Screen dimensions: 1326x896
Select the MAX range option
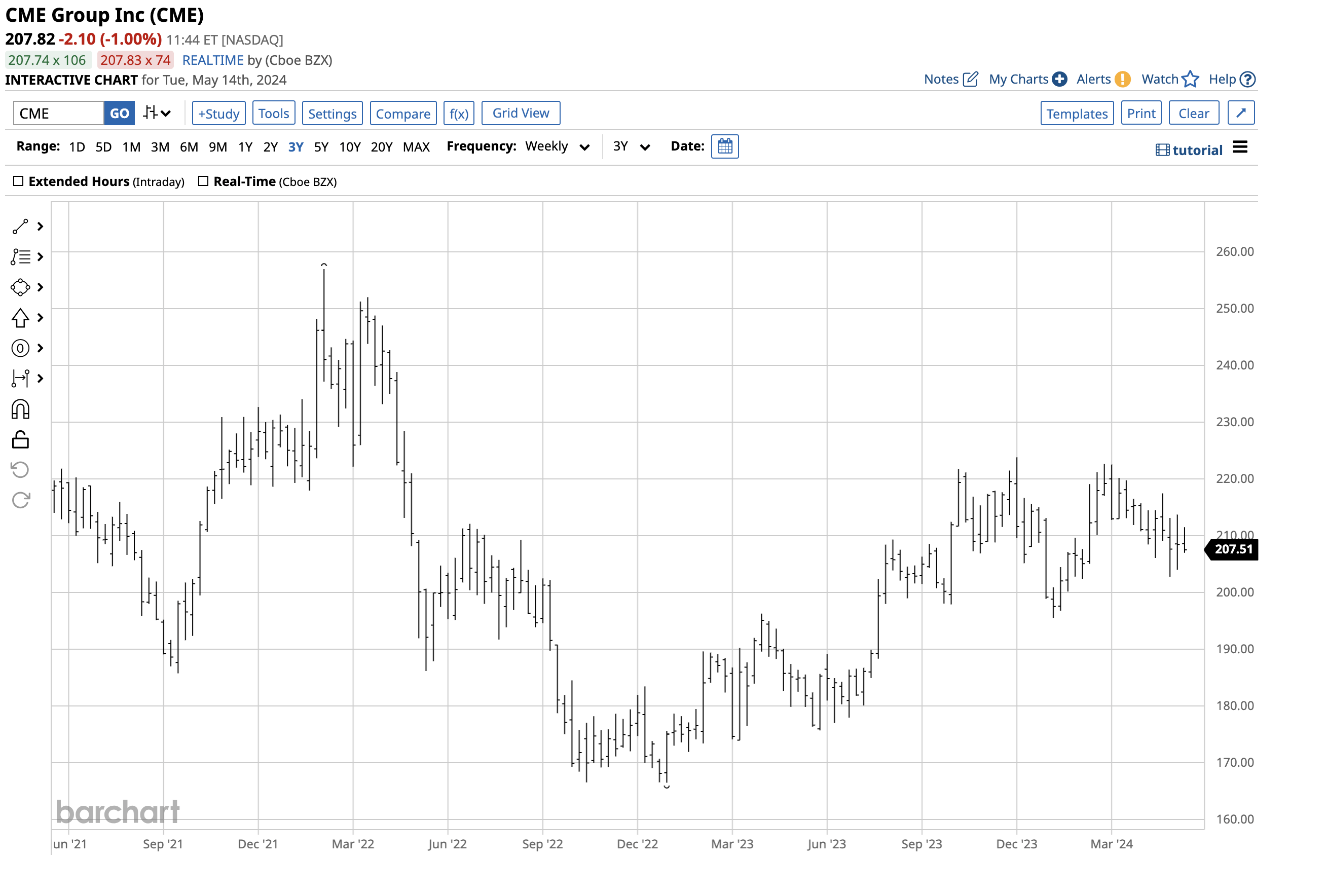pos(416,146)
